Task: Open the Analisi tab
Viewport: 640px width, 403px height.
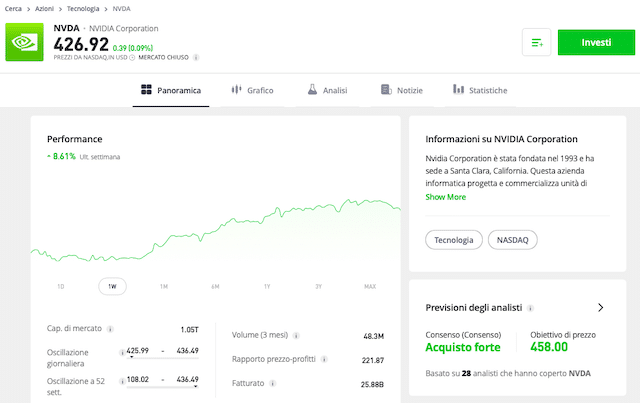Action: click(327, 90)
